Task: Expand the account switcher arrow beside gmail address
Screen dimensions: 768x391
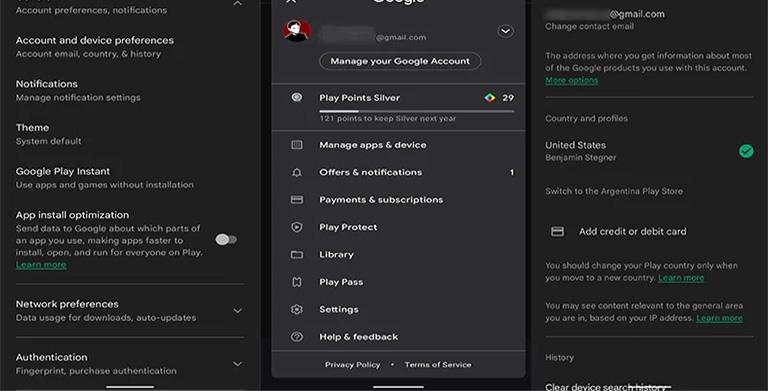Action: (x=505, y=31)
